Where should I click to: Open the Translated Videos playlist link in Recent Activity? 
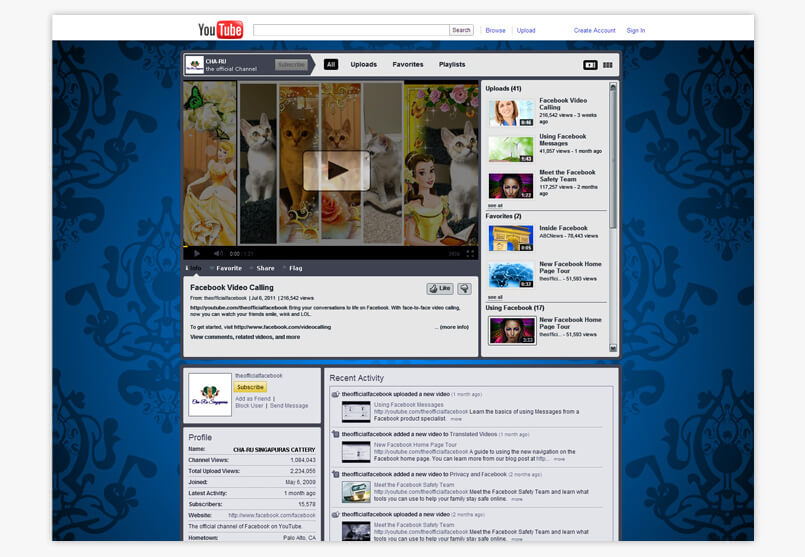pyautogui.click(x=473, y=434)
